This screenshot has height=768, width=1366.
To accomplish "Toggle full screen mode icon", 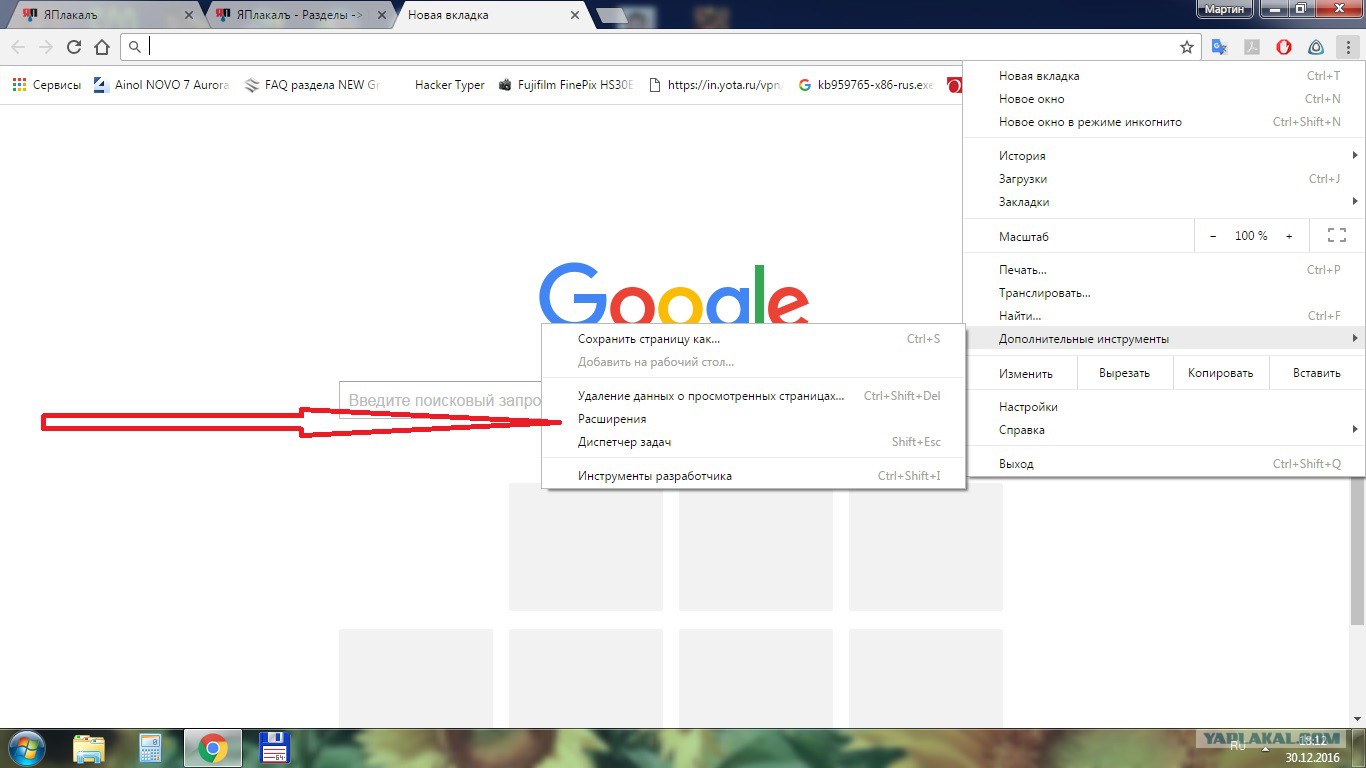I will pyautogui.click(x=1336, y=236).
